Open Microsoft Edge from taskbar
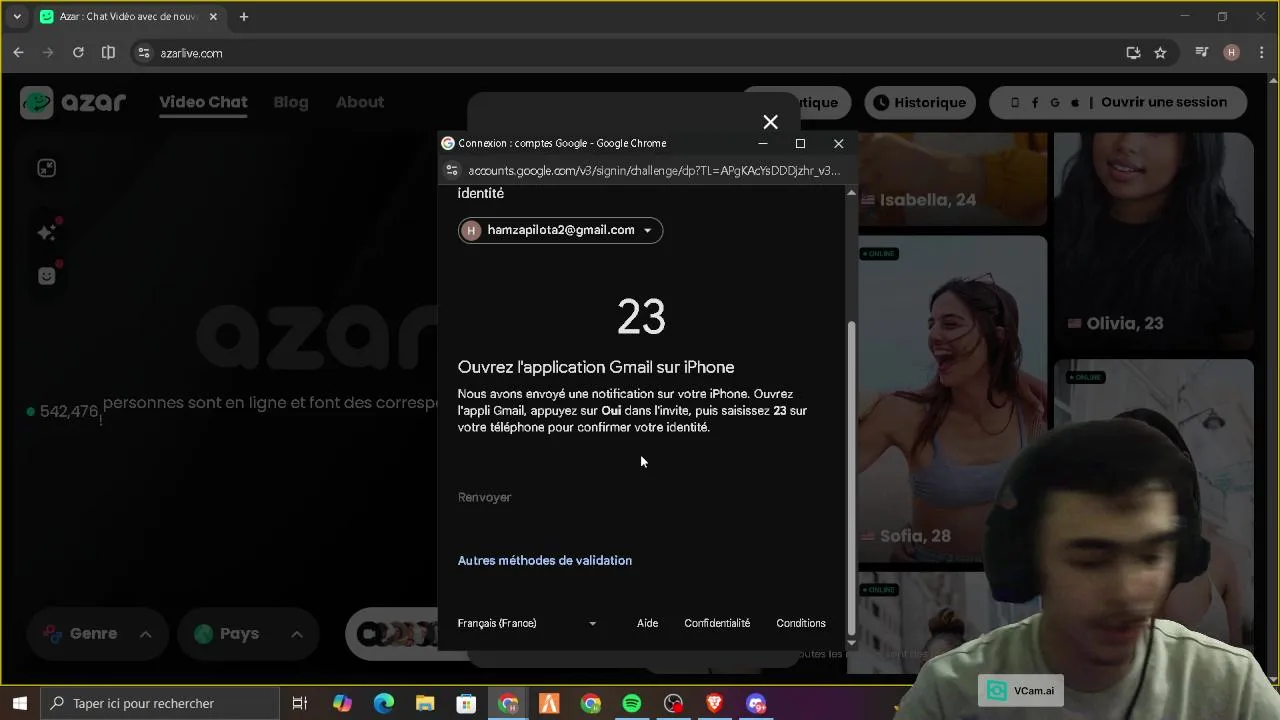The height and width of the screenshot is (720, 1280). [384, 703]
